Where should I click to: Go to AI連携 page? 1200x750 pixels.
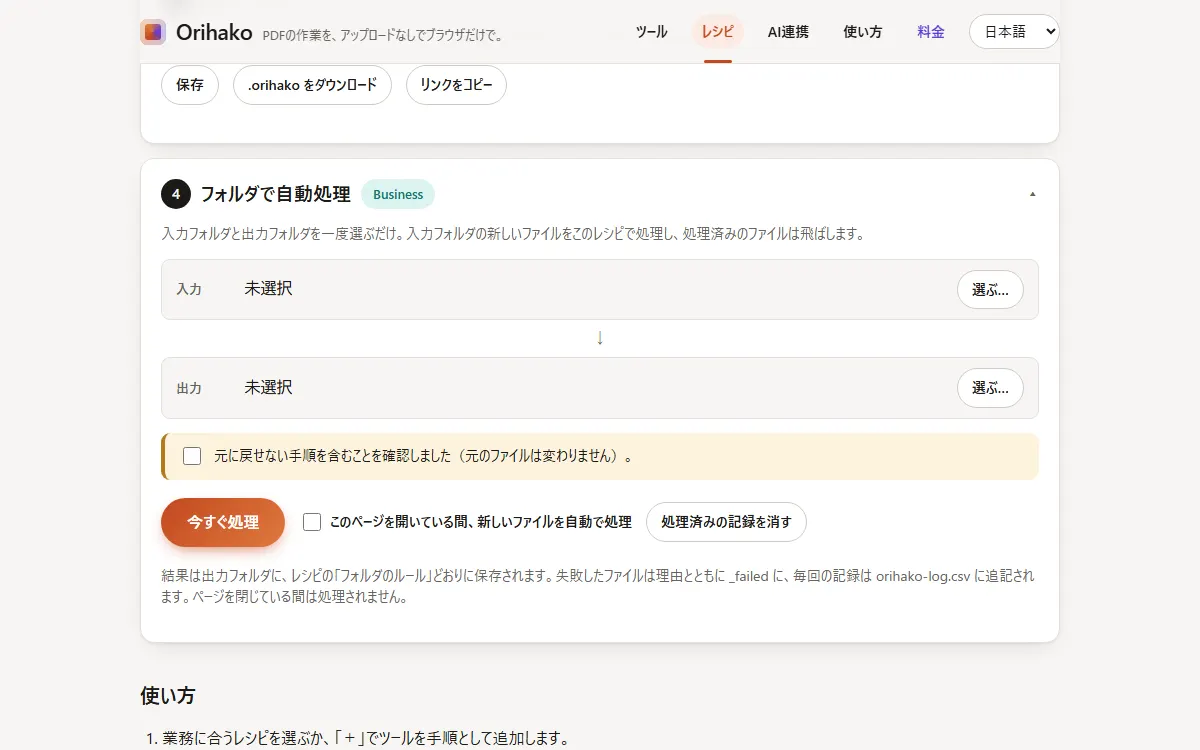(788, 32)
